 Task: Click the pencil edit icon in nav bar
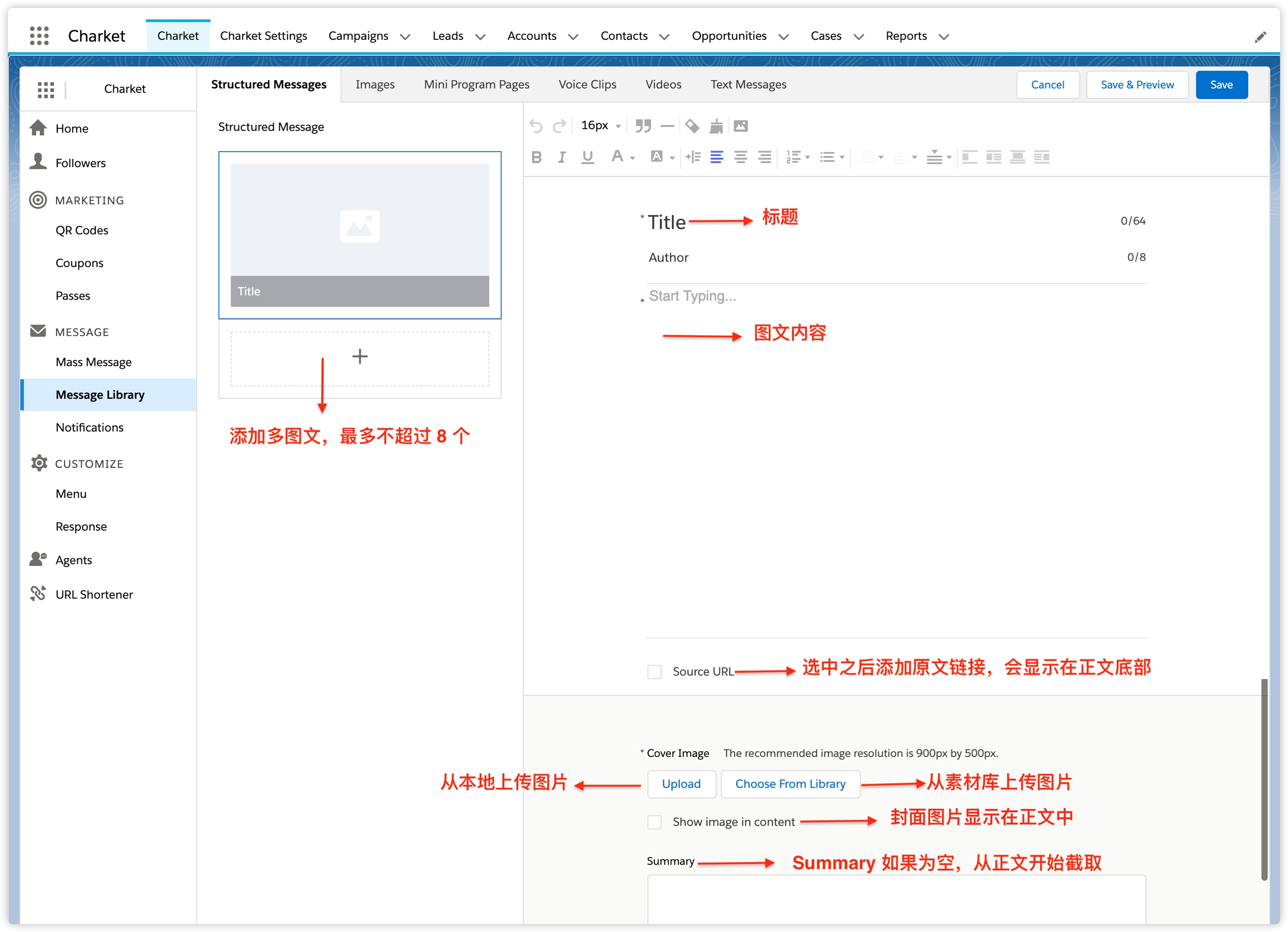pos(1260,37)
